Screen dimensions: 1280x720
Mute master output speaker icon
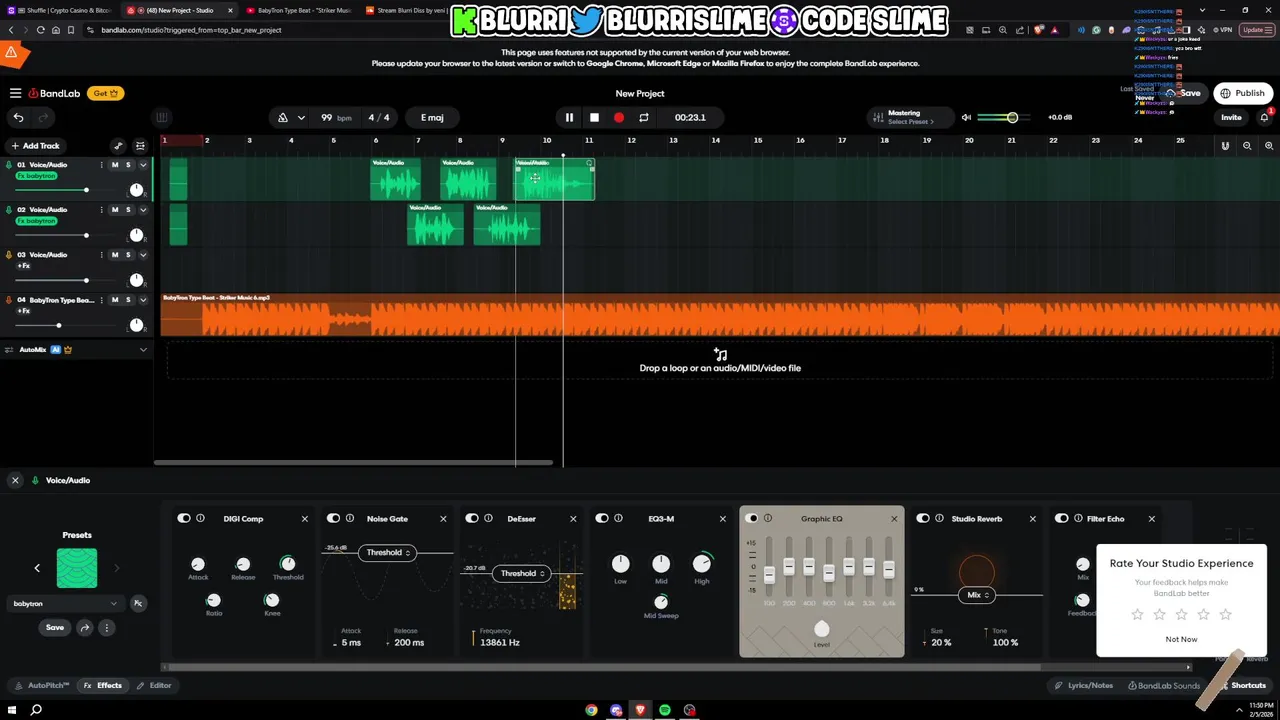(x=966, y=117)
